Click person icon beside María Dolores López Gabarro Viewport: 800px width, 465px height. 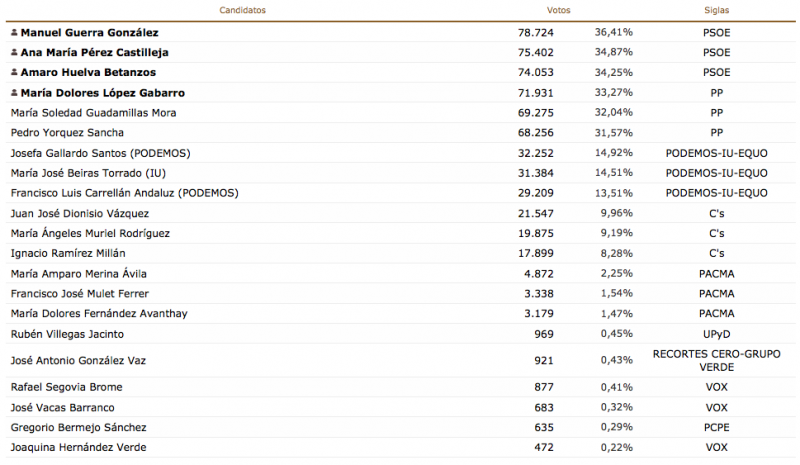[14, 93]
